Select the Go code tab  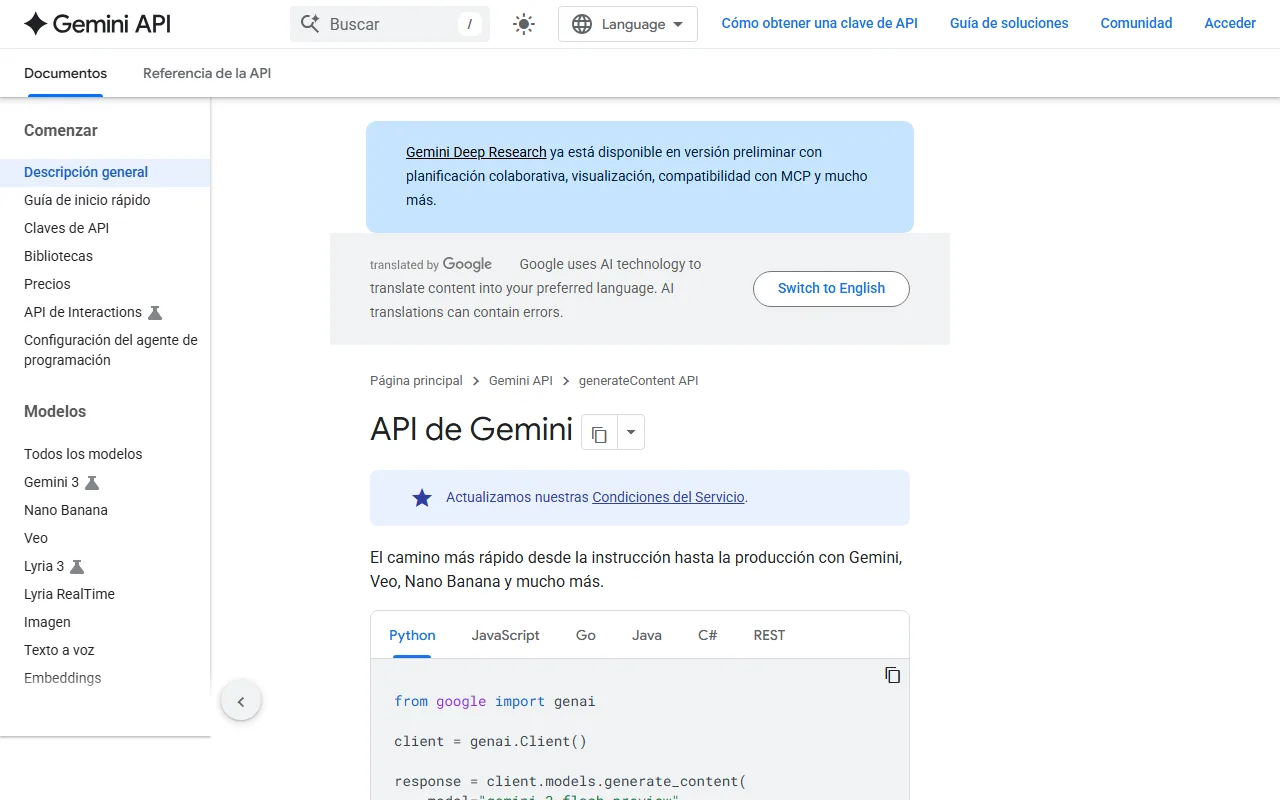(x=586, y=635)
